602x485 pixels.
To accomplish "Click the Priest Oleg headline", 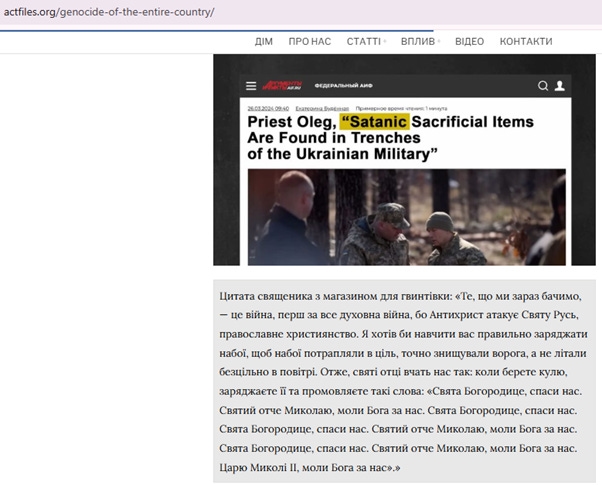I will (x=390, y=138).
